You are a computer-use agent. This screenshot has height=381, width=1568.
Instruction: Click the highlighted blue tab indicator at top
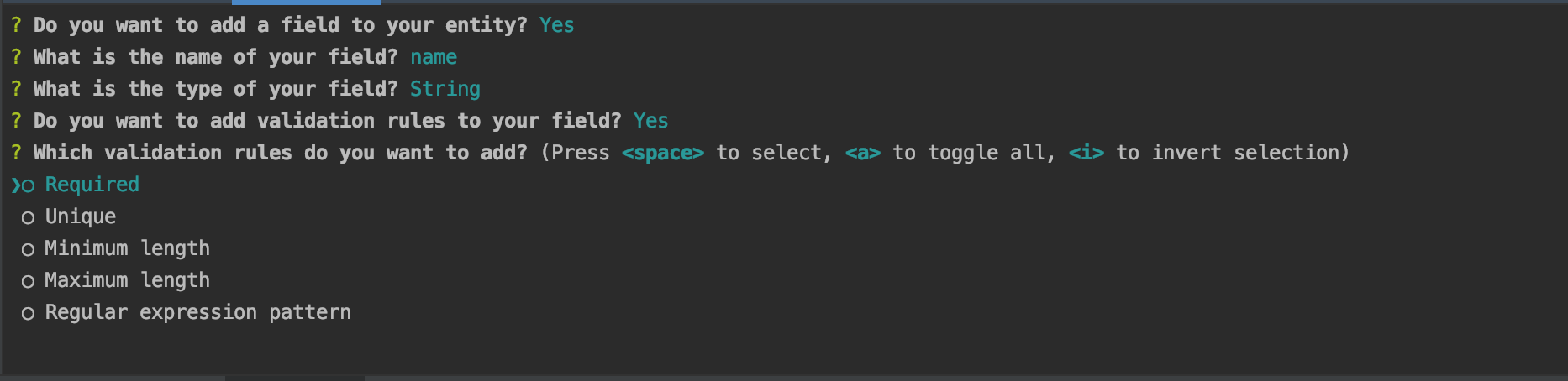(307, 3)
